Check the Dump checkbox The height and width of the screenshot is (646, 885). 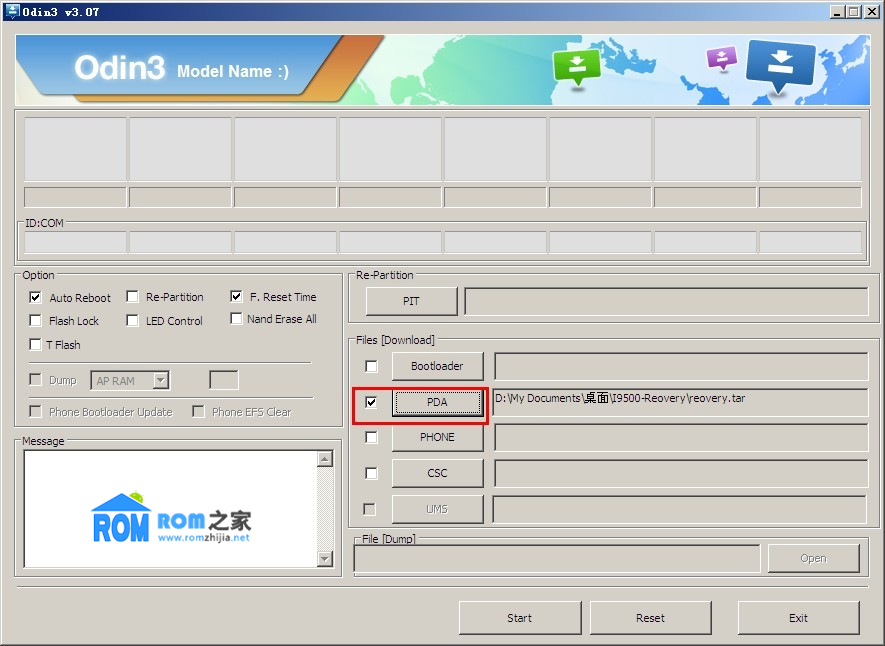pyautogui.click(x=36, y=379)
